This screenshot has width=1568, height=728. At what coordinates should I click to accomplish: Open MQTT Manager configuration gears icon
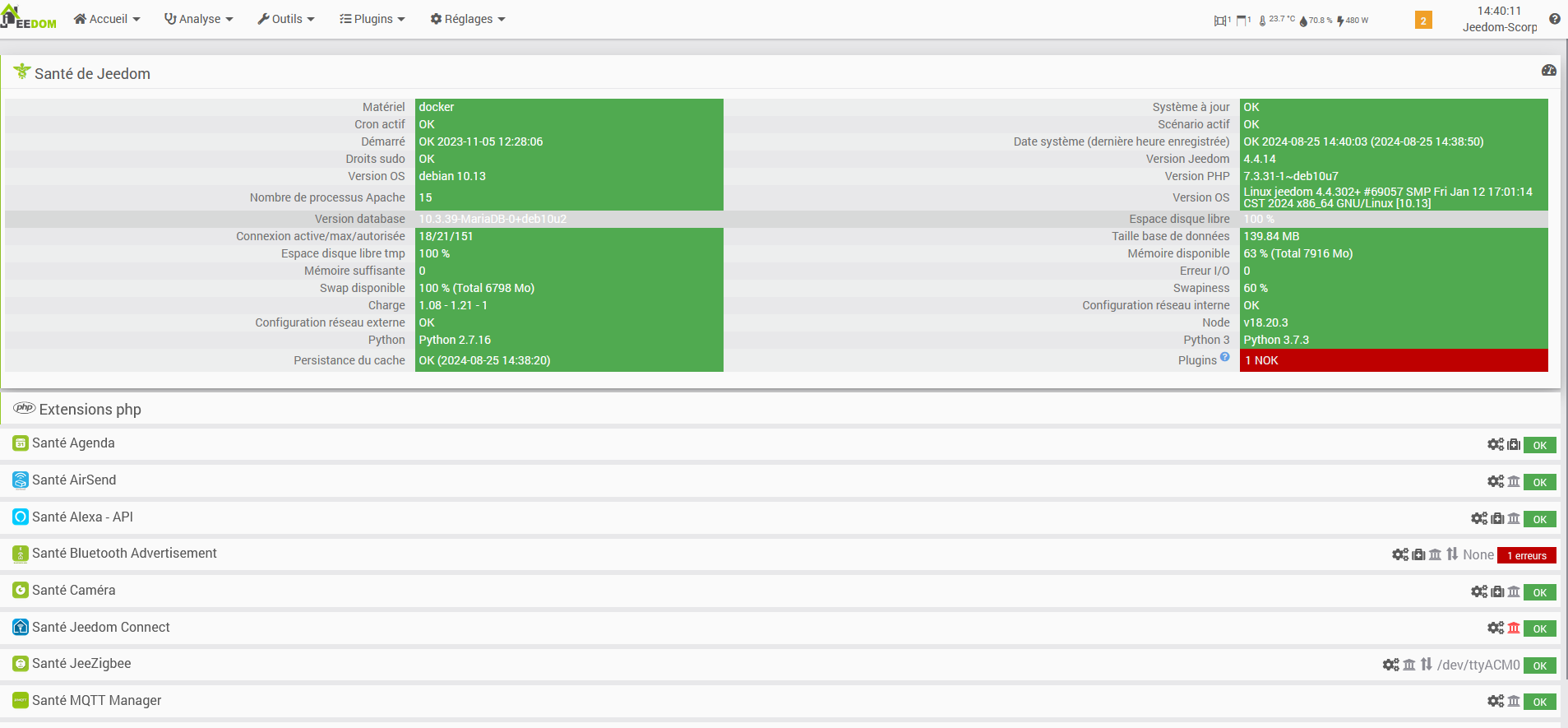click(1496, 701)
